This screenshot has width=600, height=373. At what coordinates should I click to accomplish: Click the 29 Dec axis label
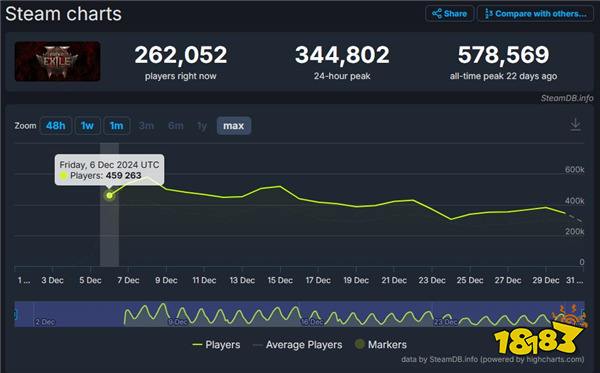coord(546,280)
